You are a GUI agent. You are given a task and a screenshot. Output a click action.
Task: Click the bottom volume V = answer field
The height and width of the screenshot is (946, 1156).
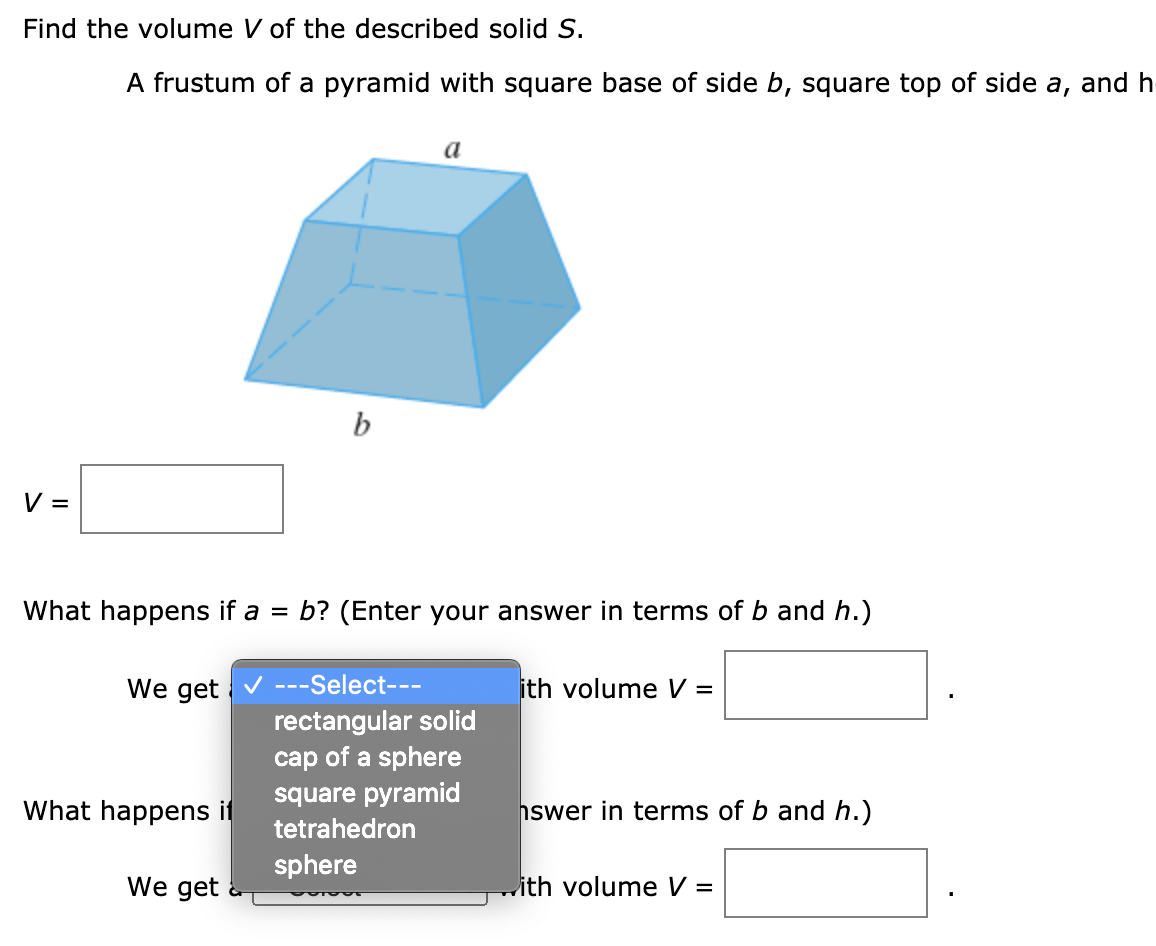(x=826, y=883)
